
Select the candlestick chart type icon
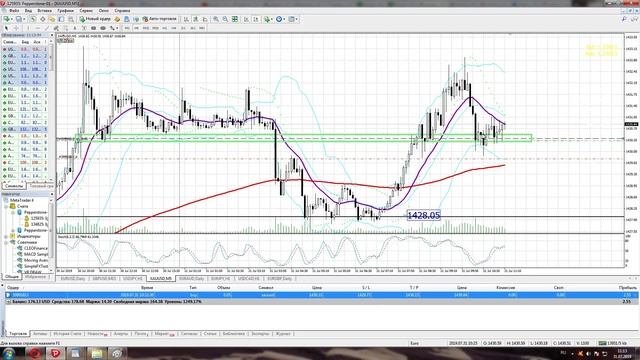[x=196, y=19]
